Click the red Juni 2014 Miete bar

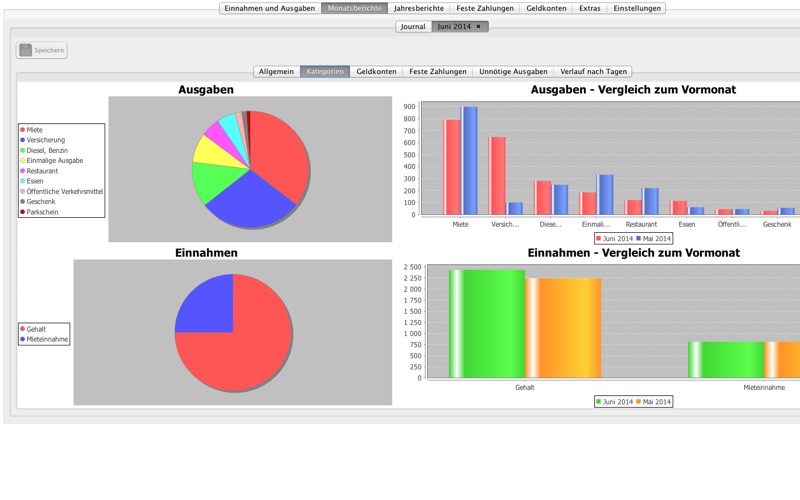pyautogui.click(x=452, y=167)
